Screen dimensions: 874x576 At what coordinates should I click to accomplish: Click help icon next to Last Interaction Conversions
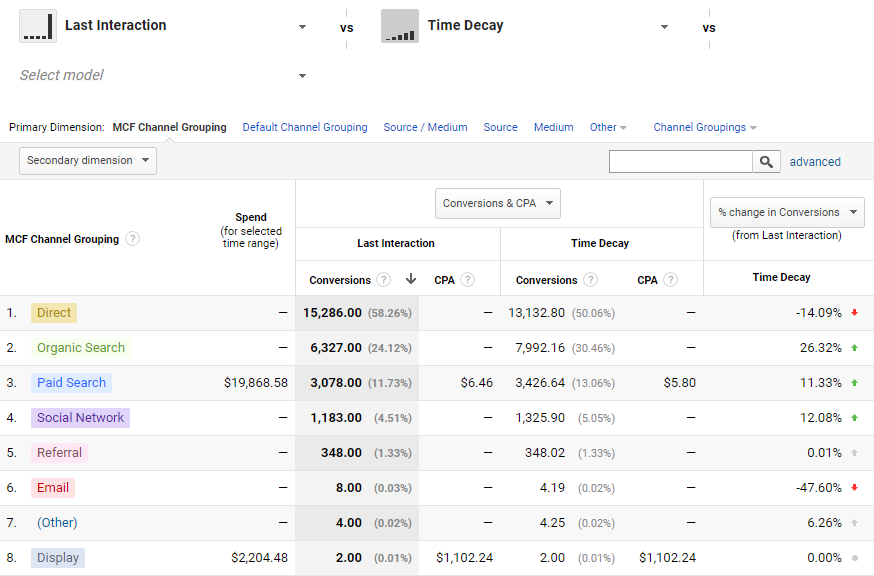[383, 279]
